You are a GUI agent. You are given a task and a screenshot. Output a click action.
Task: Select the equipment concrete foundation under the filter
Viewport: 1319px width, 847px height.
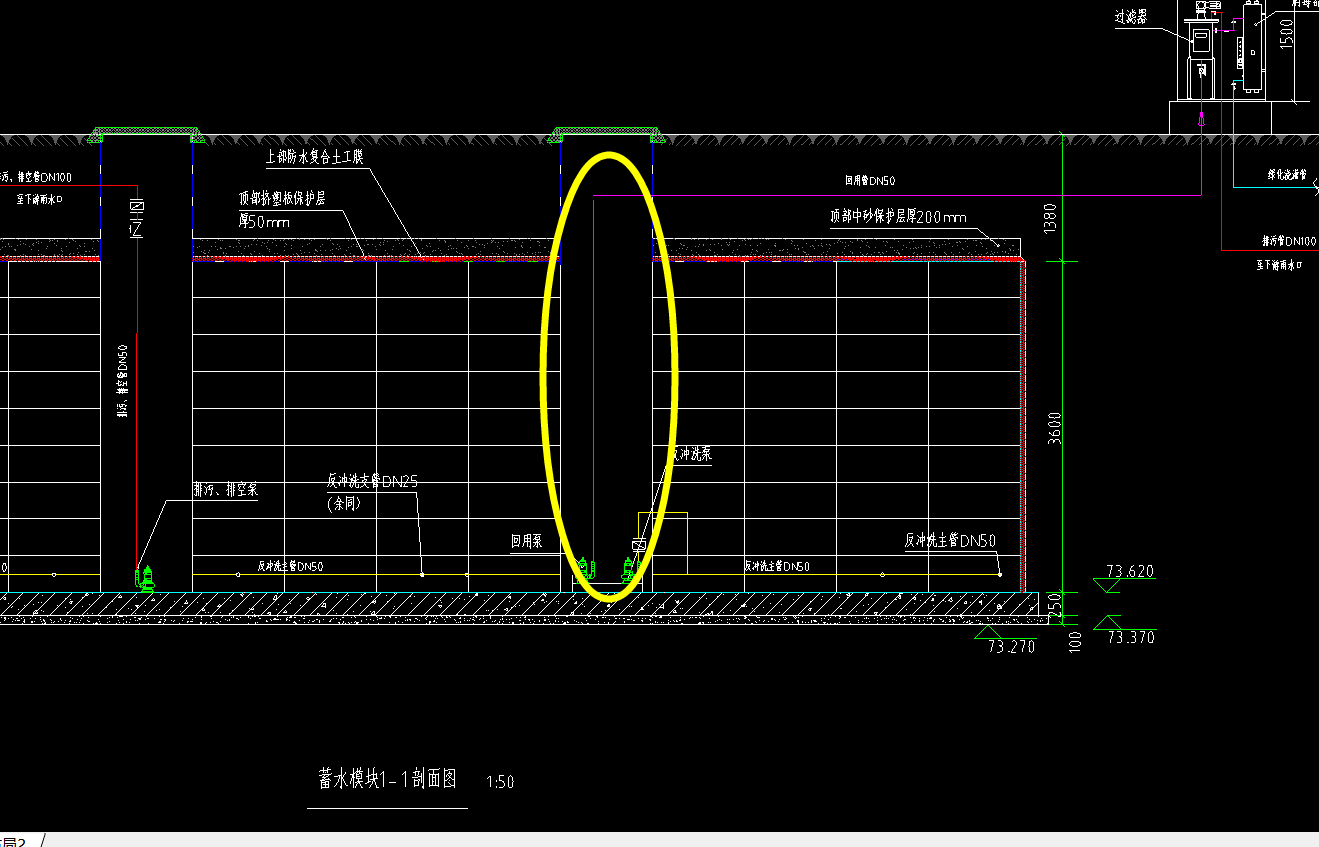[1221, 117]
